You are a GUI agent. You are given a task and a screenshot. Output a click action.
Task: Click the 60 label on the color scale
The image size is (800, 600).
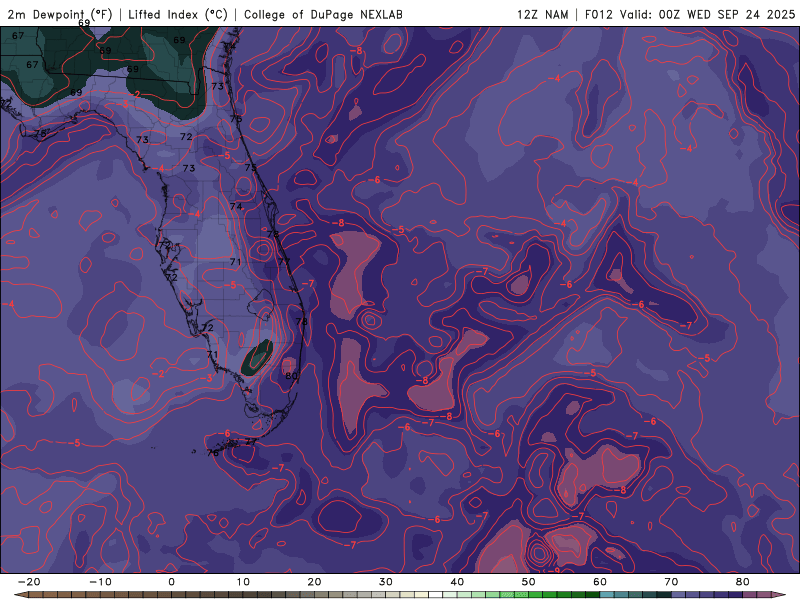pos(600,582)
